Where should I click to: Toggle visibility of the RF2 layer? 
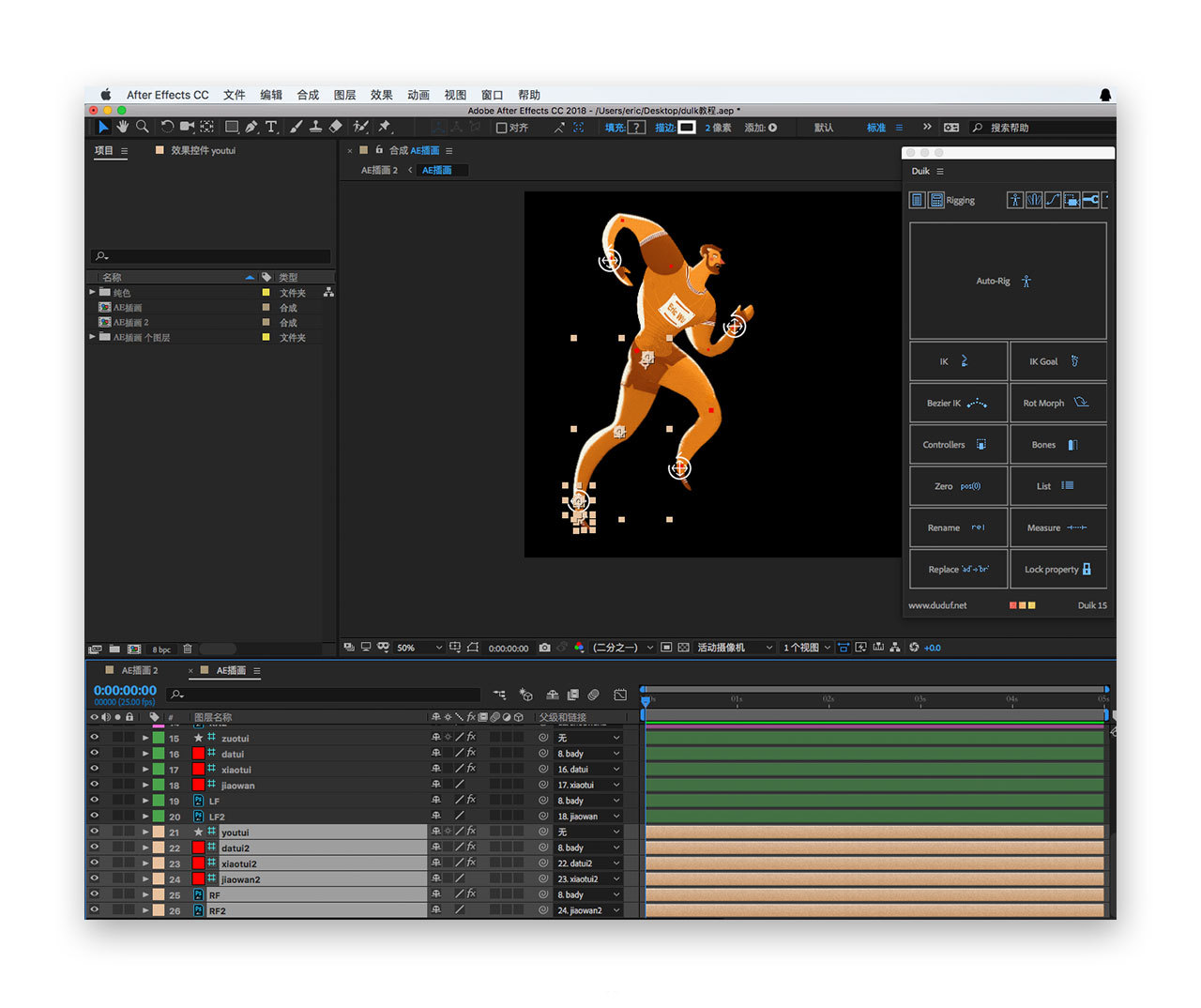(94, 910)
